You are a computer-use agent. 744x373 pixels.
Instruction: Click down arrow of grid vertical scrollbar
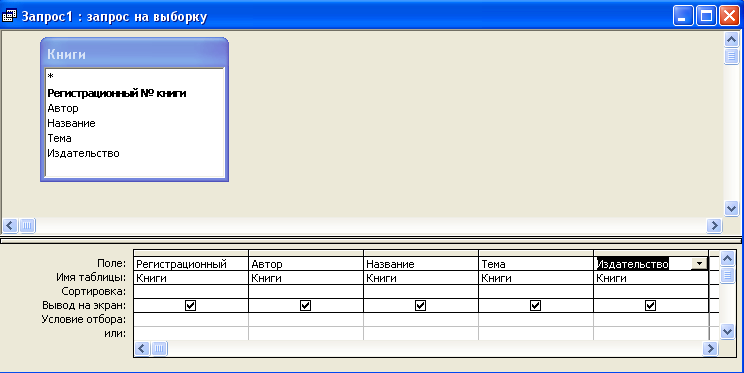pyautogui.click(x=727, y=331)
